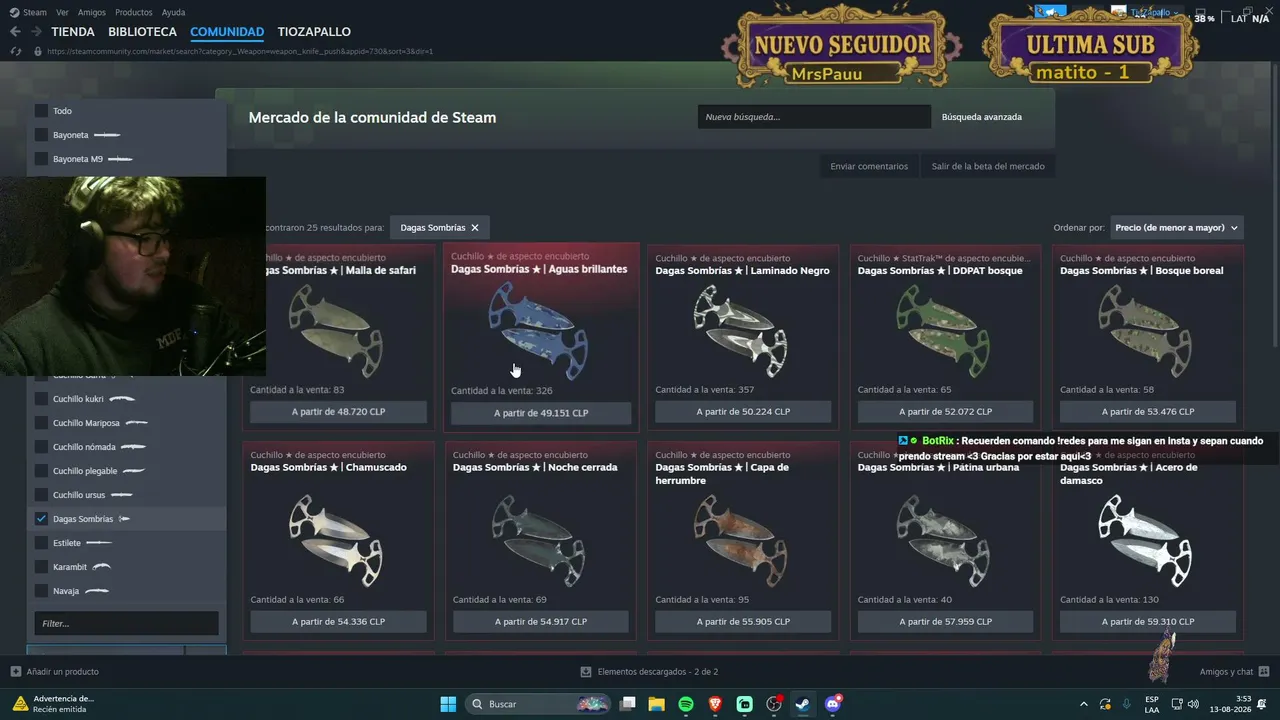Click the A partir de 54.336 CLP button
1280x720 pixels.
pos(339,622)
